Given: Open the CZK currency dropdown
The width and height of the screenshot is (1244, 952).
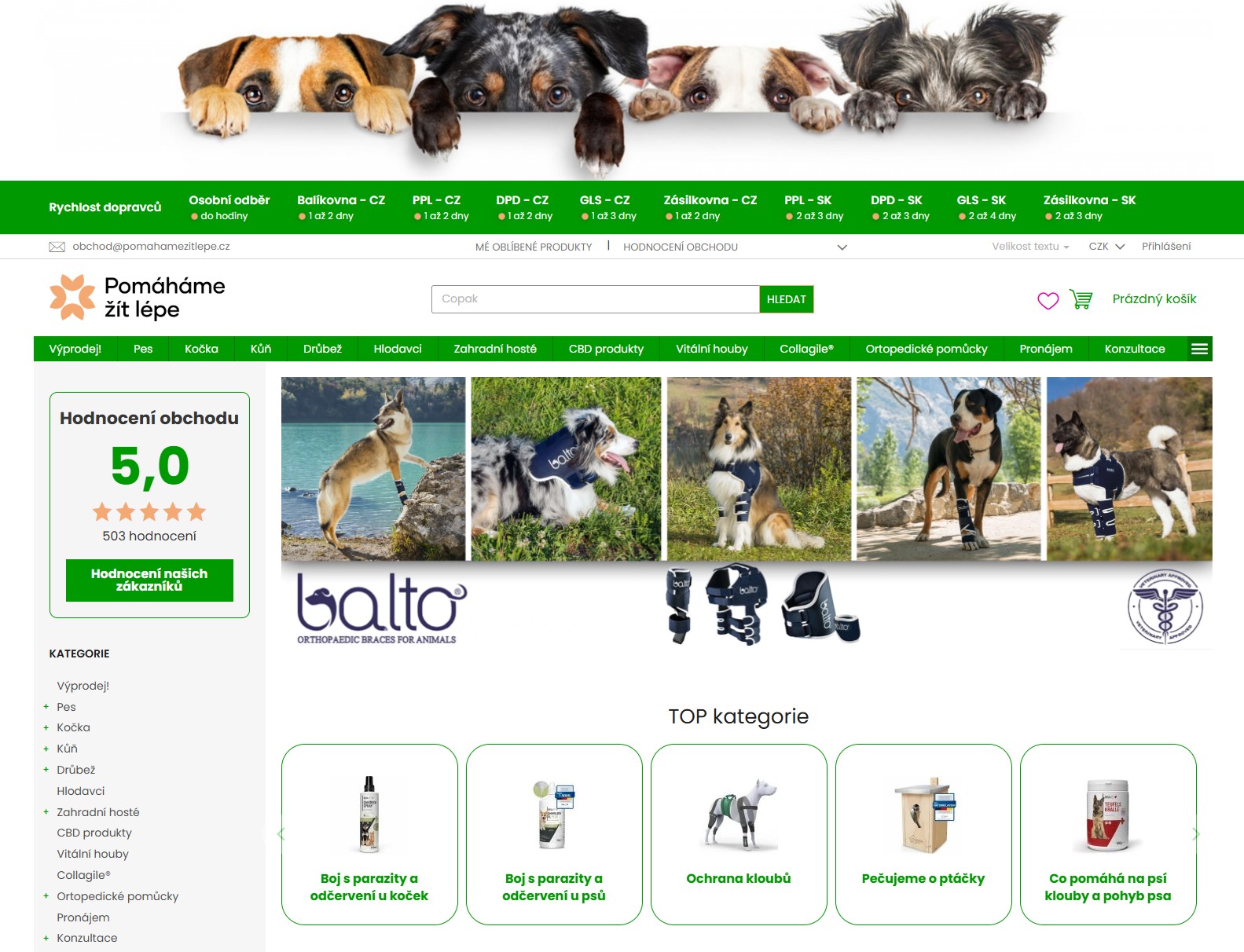Looking at the screenshot, I should tap(1106, 247).
